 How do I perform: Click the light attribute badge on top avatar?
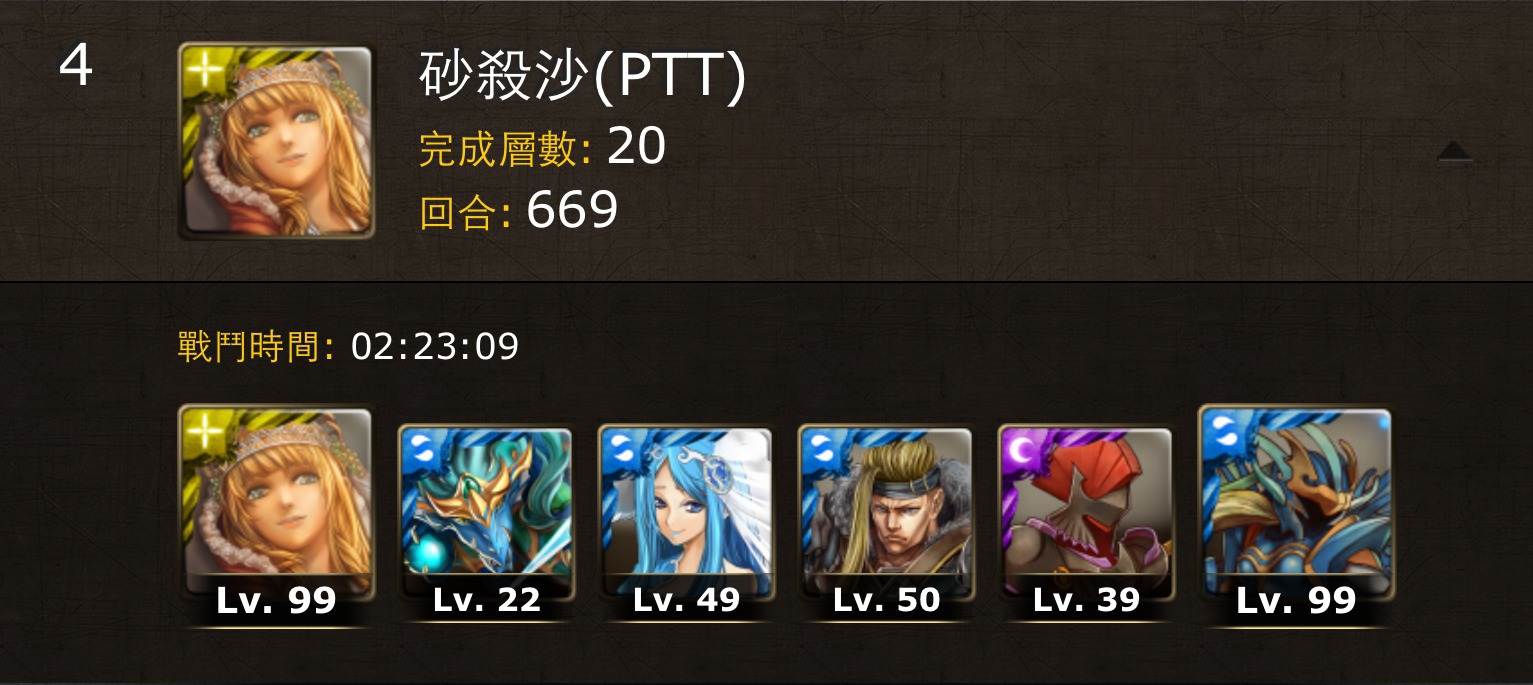(x=203, y=70)
